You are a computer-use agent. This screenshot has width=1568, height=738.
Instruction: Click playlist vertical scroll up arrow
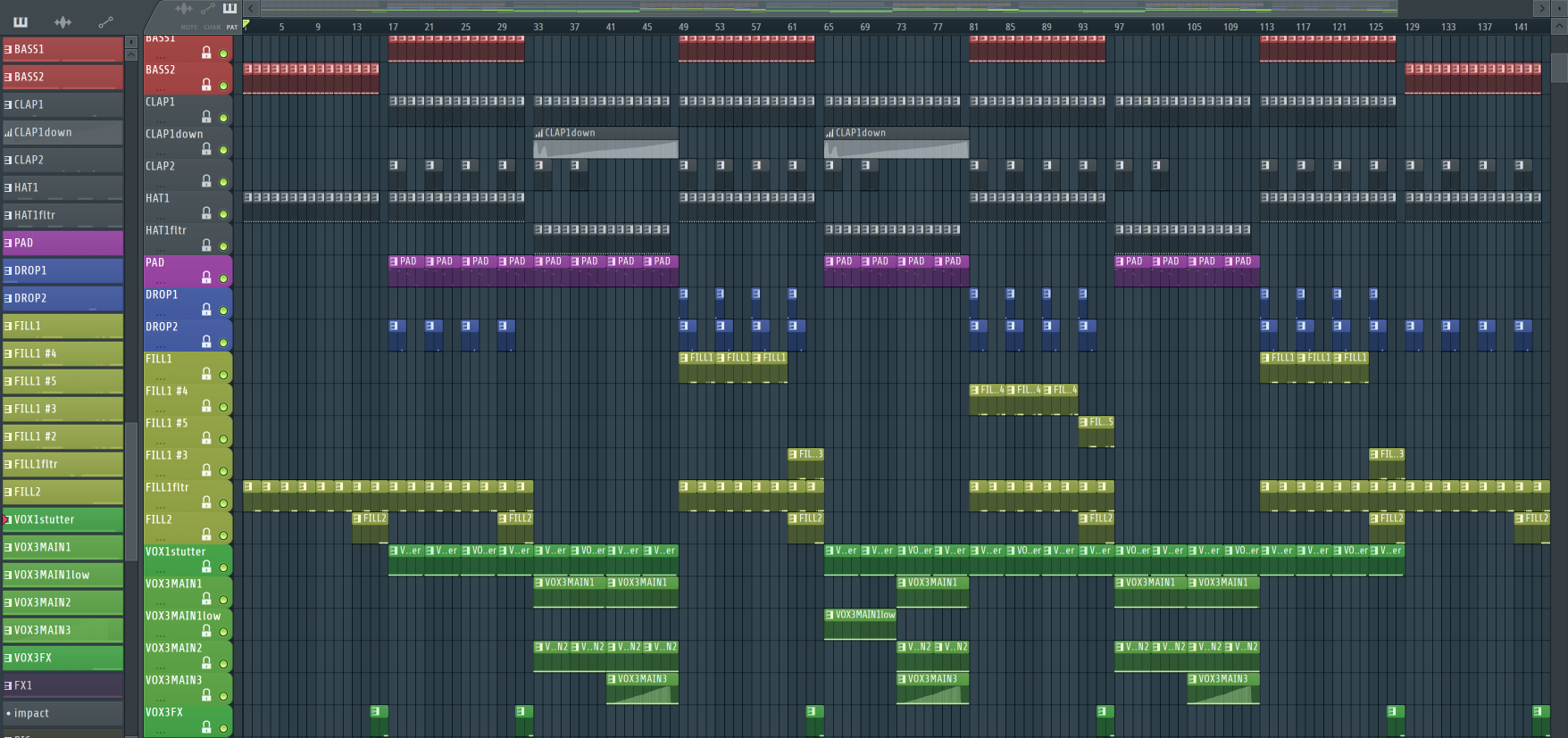click(1559, 27)
